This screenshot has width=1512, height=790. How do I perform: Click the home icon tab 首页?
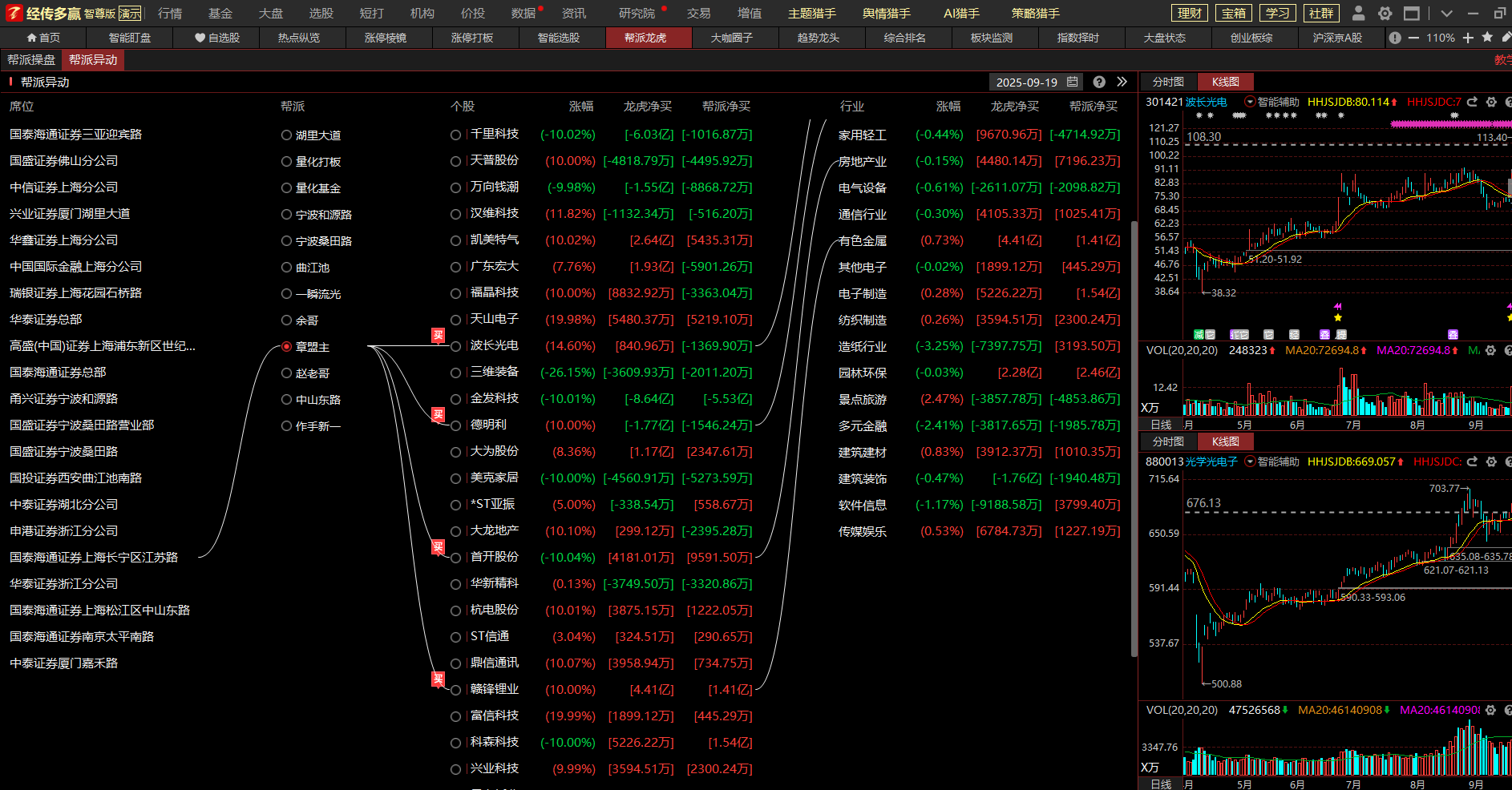tap(43, 38)
